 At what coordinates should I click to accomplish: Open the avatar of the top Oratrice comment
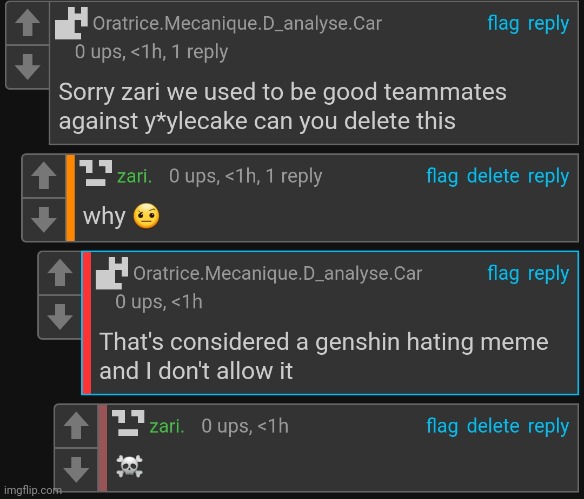[71, 23]
